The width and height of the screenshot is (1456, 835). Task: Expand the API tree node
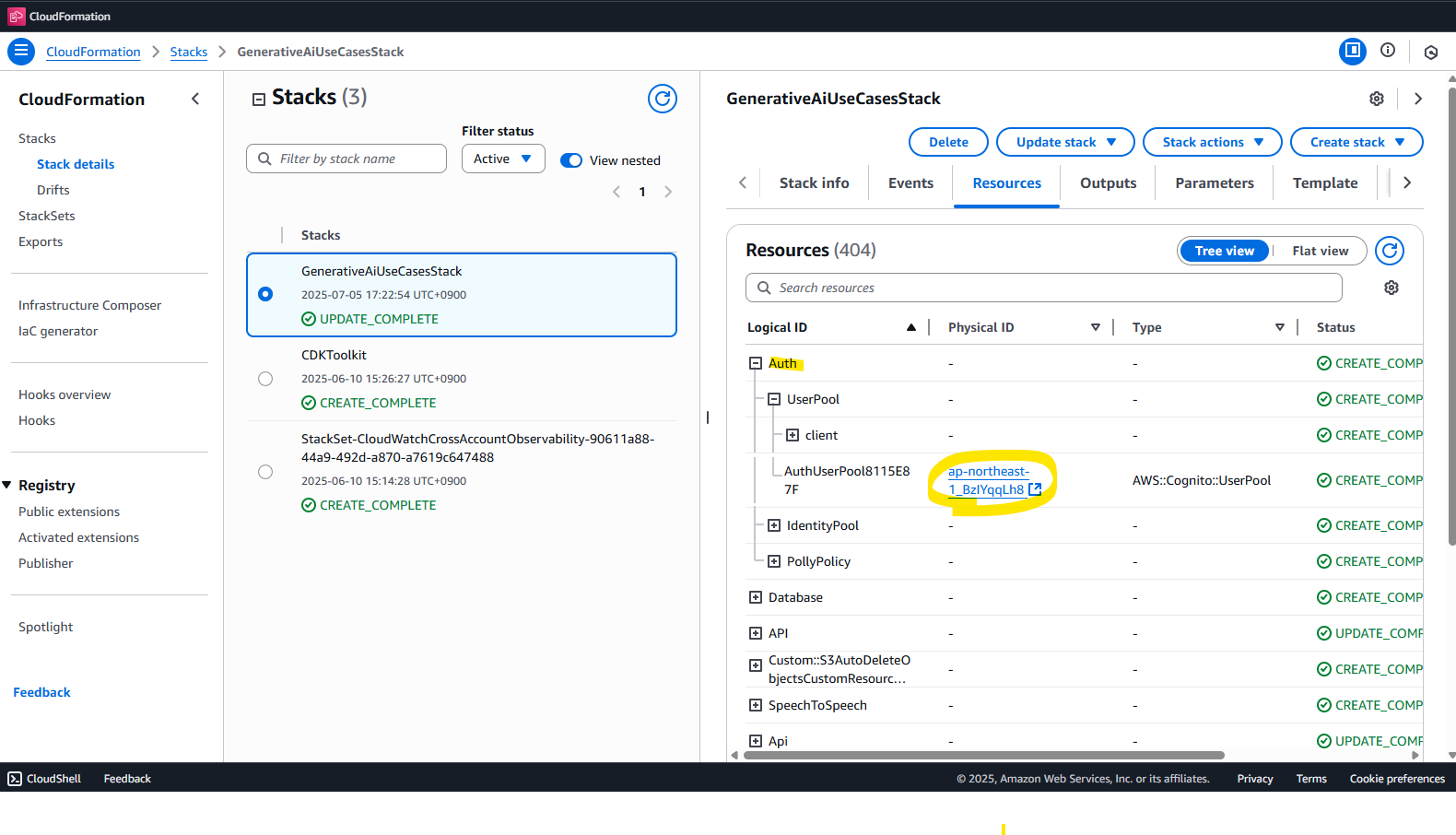(x=756, y=633)
